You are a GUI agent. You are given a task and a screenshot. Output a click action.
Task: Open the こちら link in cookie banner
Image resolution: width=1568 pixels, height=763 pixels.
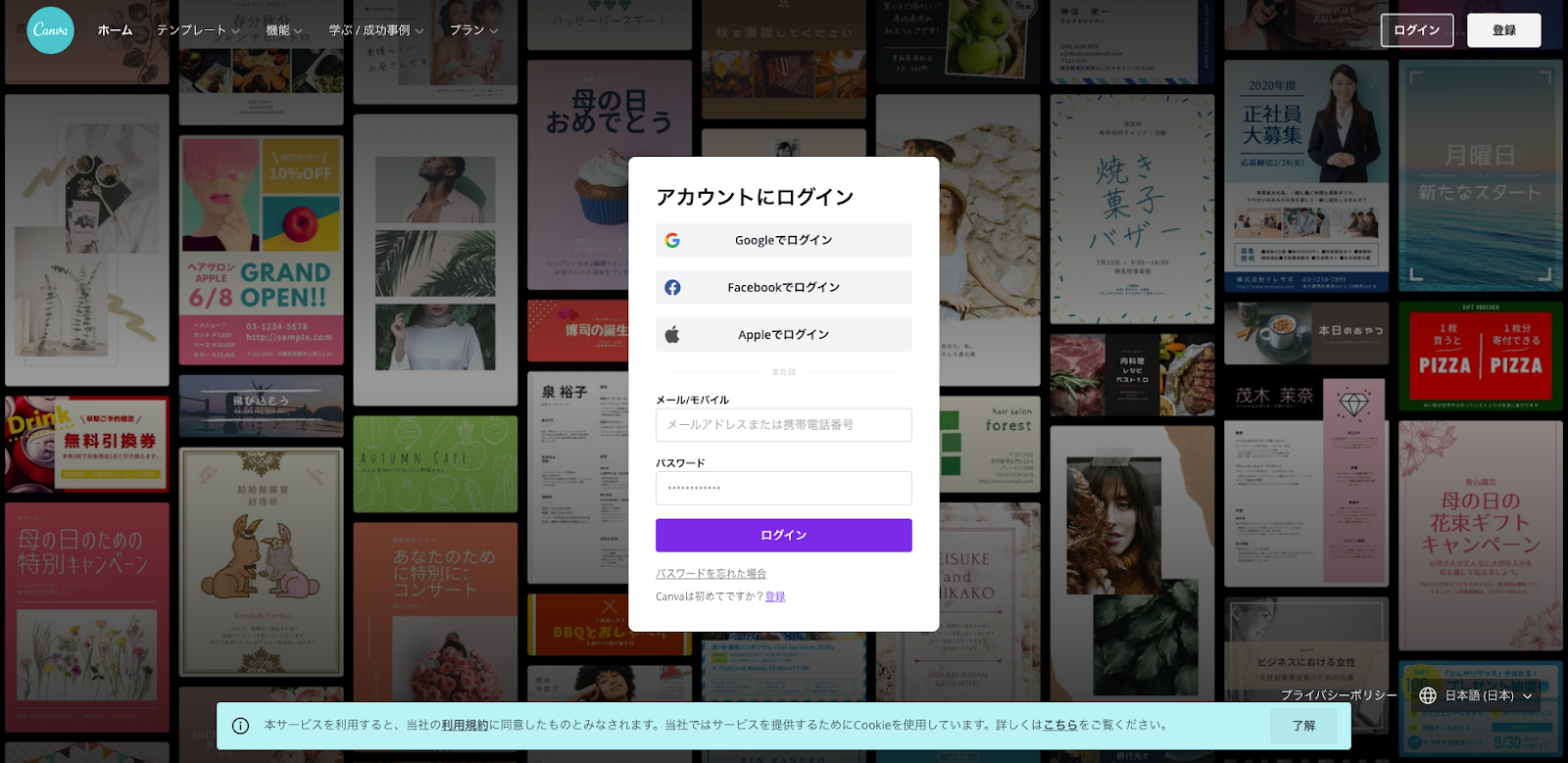(x=1060, y=726)
